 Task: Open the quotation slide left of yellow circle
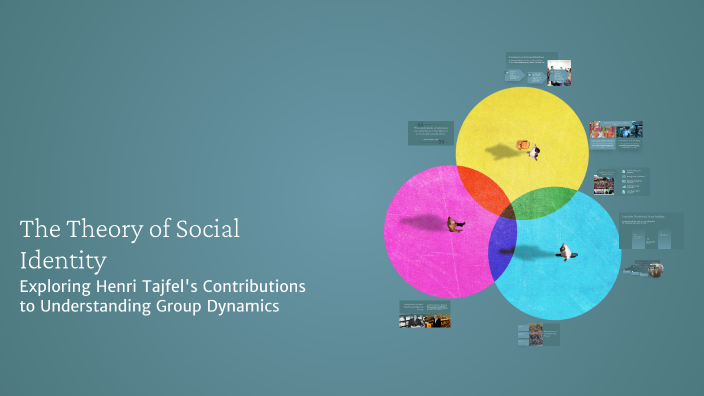431,133
